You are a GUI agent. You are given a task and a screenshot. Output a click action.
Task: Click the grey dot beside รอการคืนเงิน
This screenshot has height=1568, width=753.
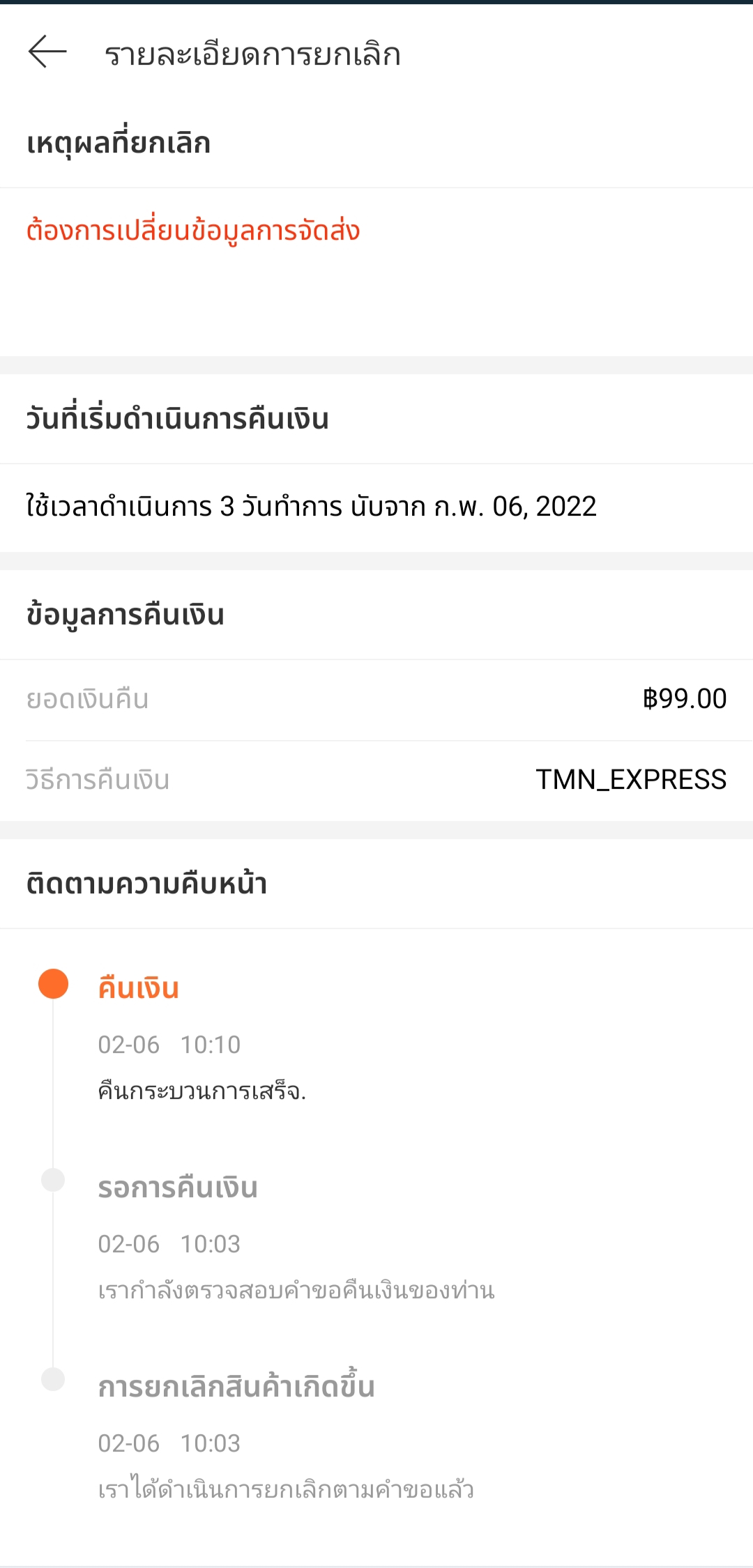pos(53,1180)
